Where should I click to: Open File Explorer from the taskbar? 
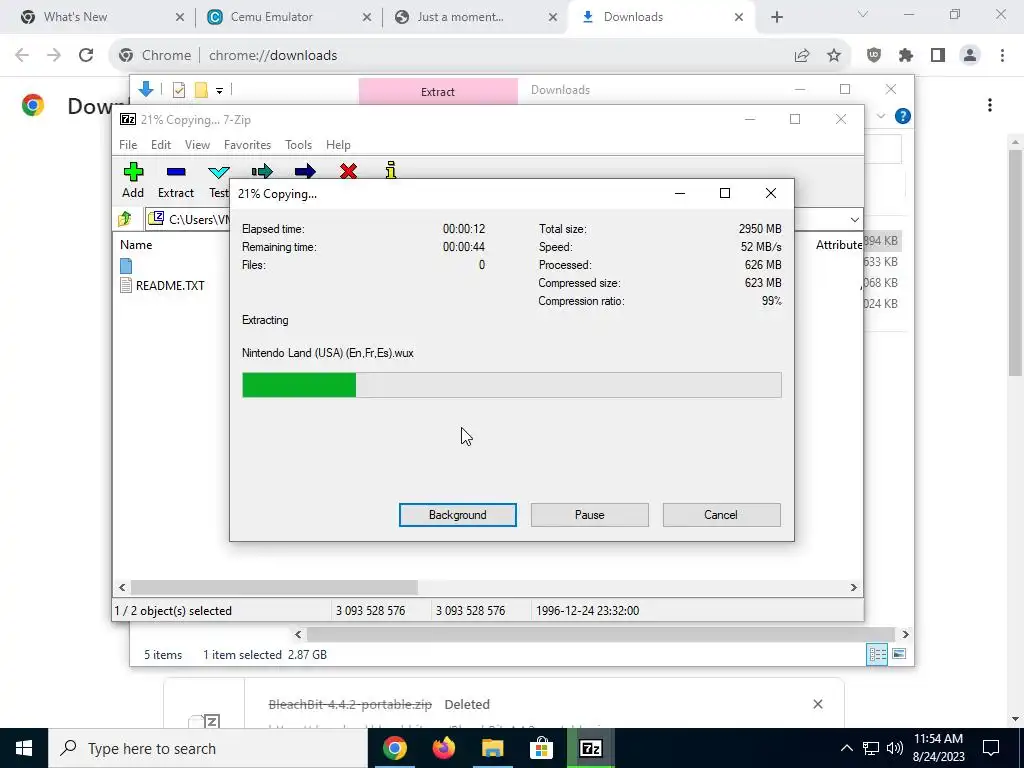click(493, 748)
